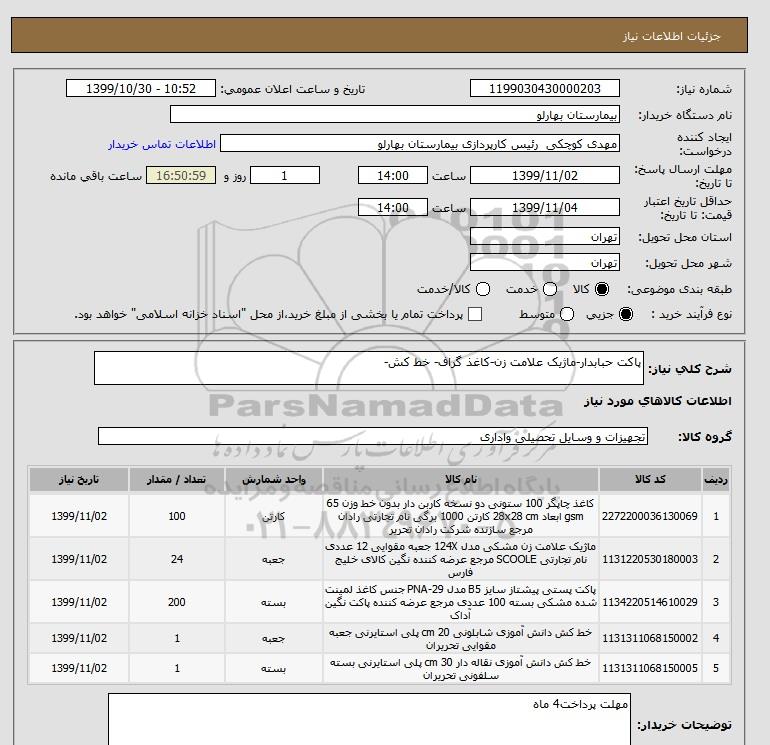Click the page title جزئیات اطلاعات نیاز

click(x=671, y=36)
